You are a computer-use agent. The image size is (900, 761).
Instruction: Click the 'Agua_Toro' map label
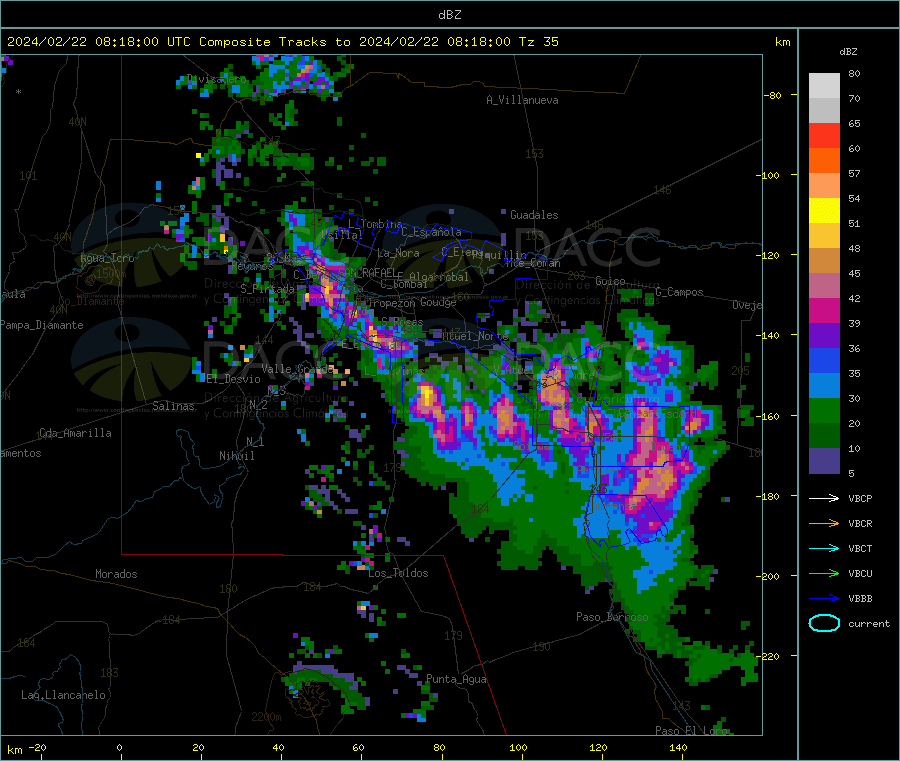107,258
